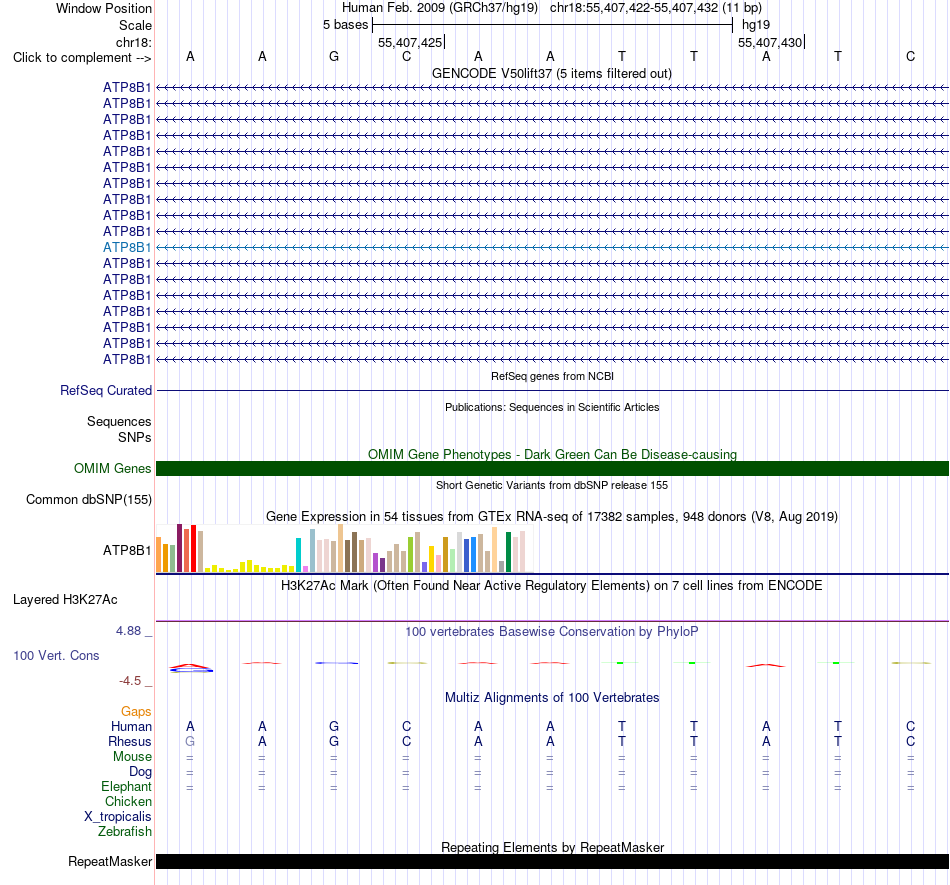Image resolution: width=950 pixels, height=885 pixels.
Task: Click the Mouse alignment row label
Action: coord(132,757)
